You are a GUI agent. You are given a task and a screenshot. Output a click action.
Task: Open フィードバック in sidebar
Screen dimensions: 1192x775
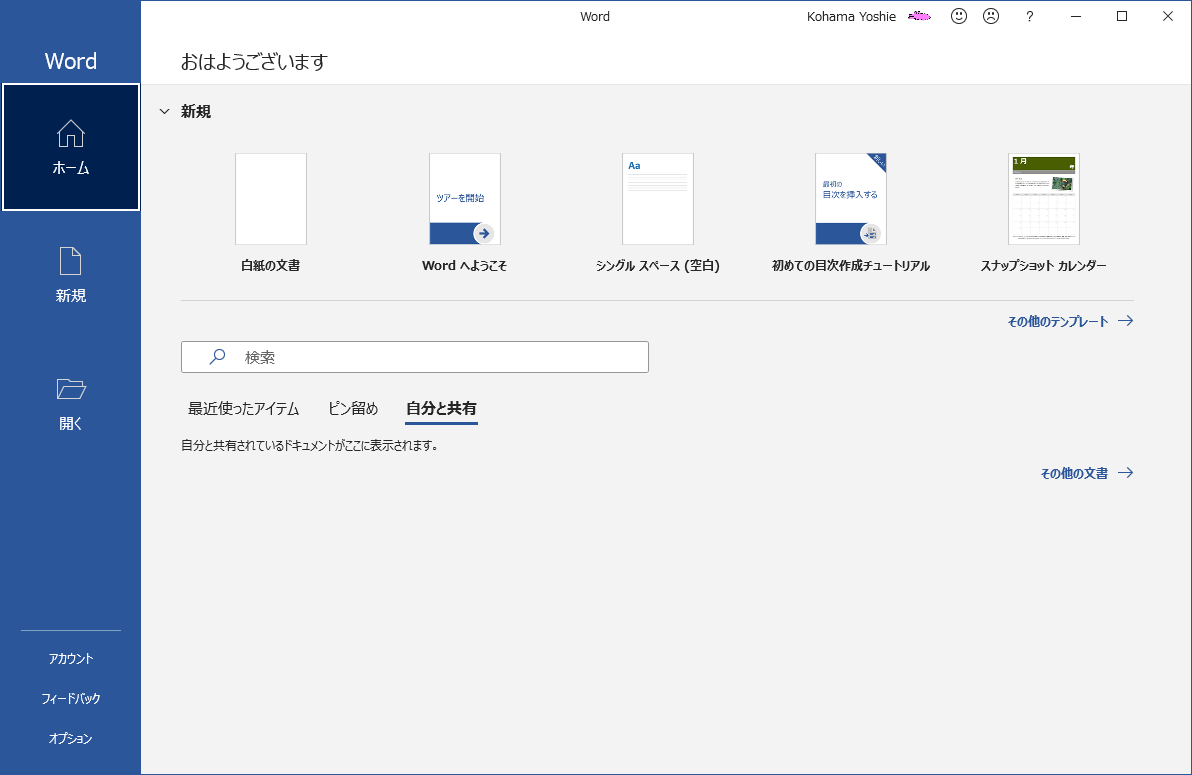[71, 698]
